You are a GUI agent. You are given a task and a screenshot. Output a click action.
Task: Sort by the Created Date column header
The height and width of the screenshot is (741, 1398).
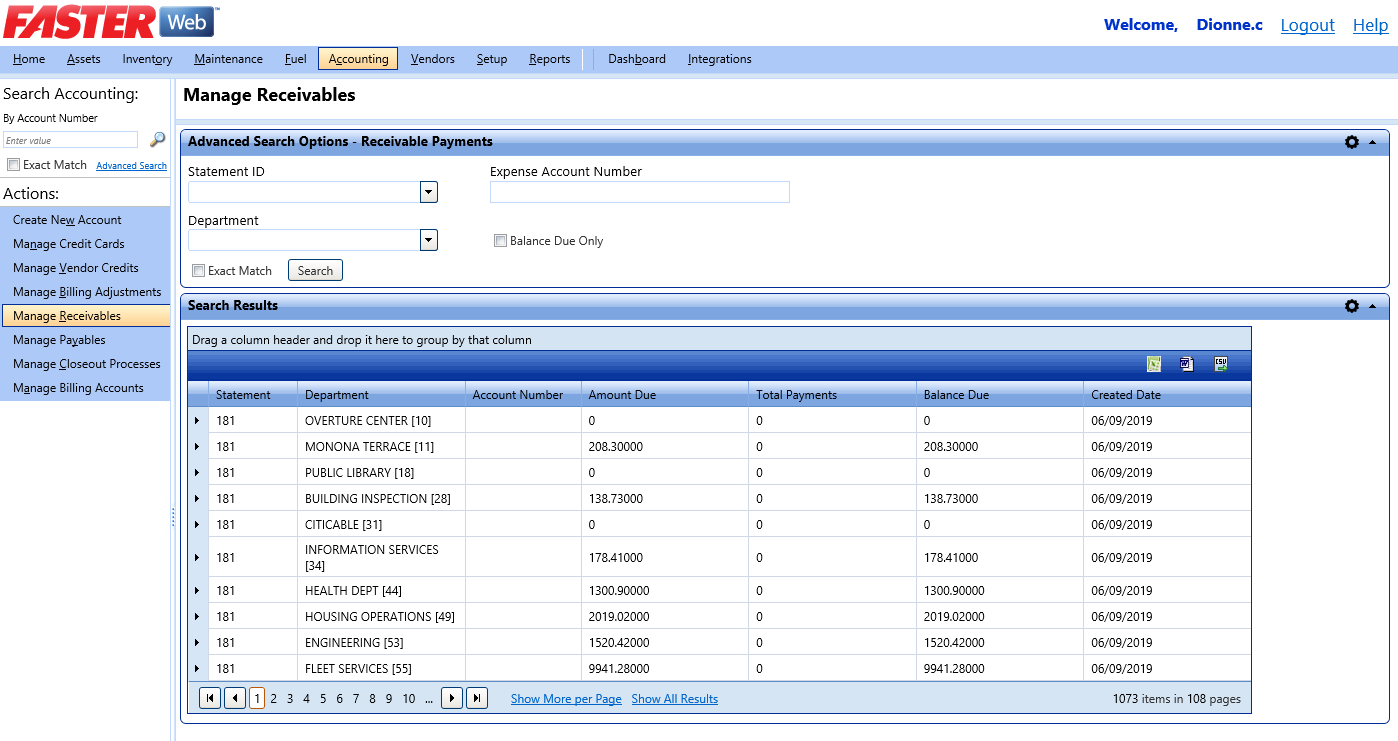tap(1126, 395)
